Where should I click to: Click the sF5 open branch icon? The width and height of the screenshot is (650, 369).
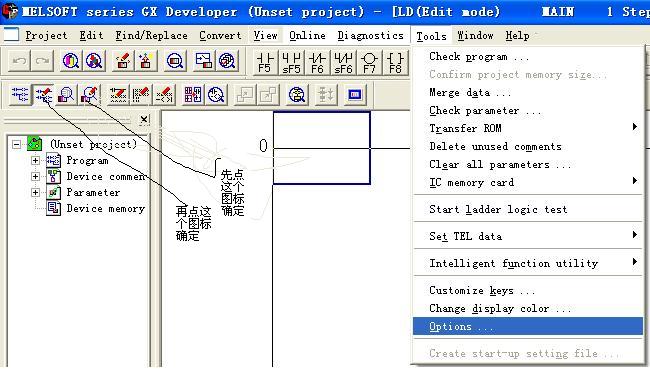pos(291,62)
